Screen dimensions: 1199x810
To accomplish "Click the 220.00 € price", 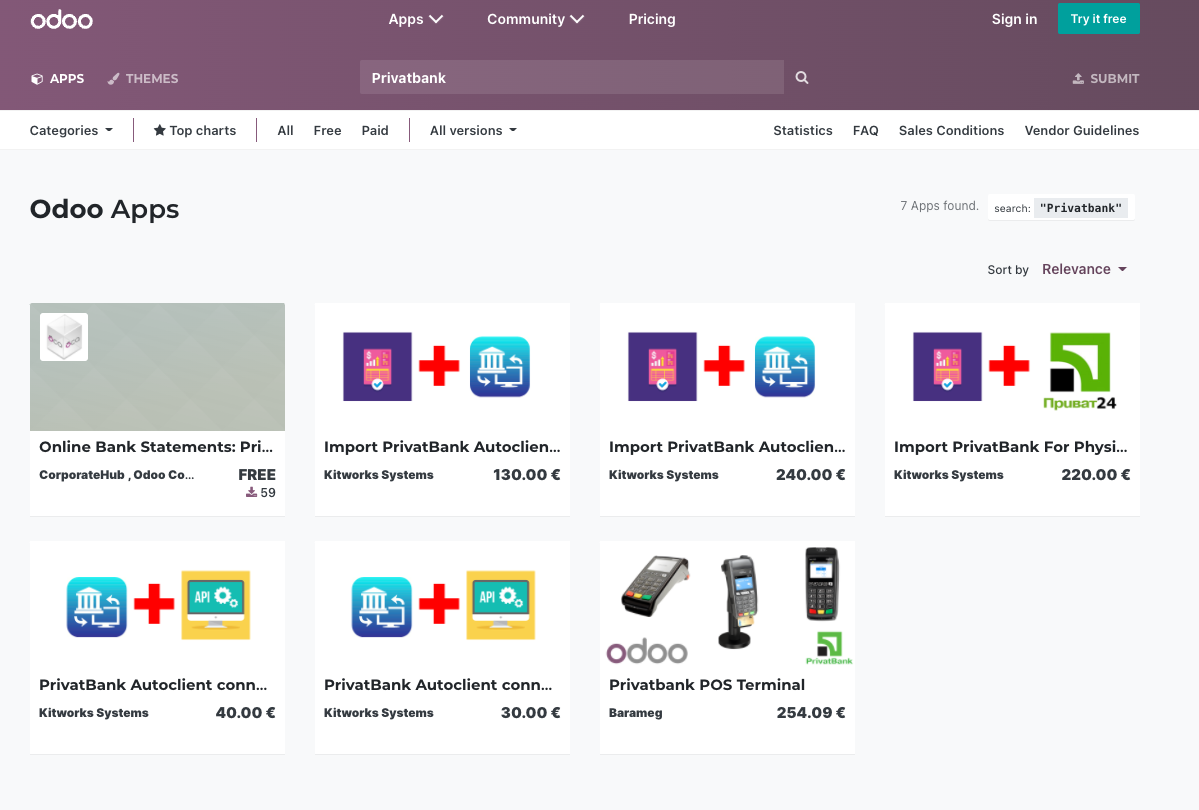I will 1096,475.
